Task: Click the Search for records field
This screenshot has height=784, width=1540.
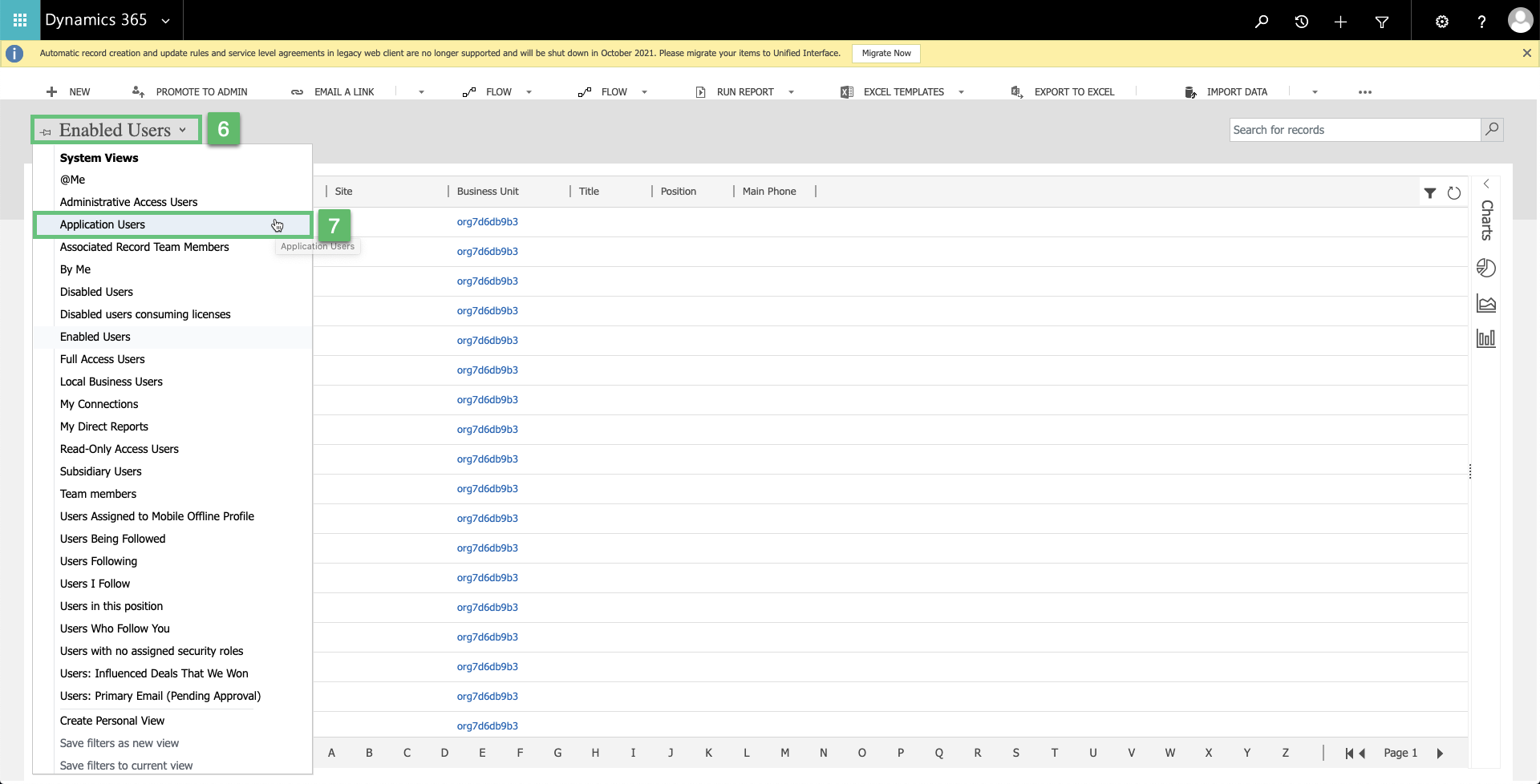Action: tap(1355, 130)
